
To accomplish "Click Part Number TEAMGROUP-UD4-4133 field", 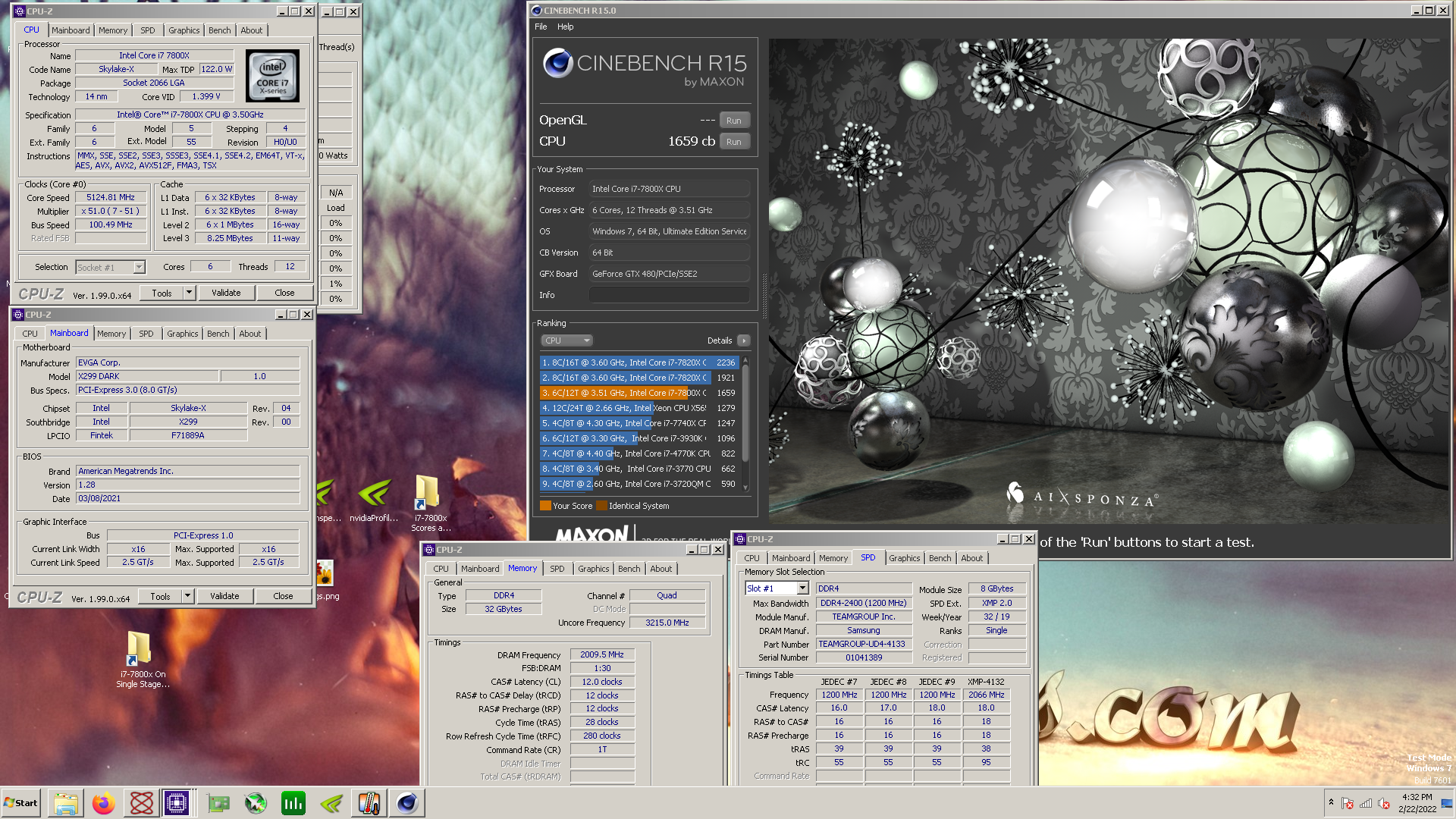I will [863, 644].
